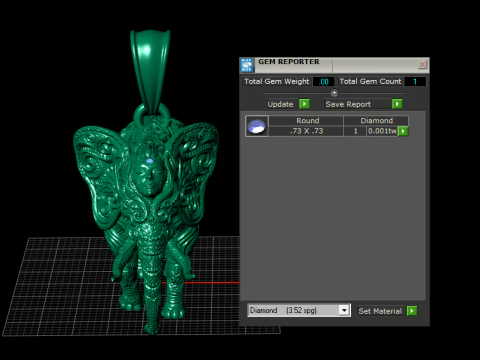Select the round gem thumbnail

coord(257,126)
